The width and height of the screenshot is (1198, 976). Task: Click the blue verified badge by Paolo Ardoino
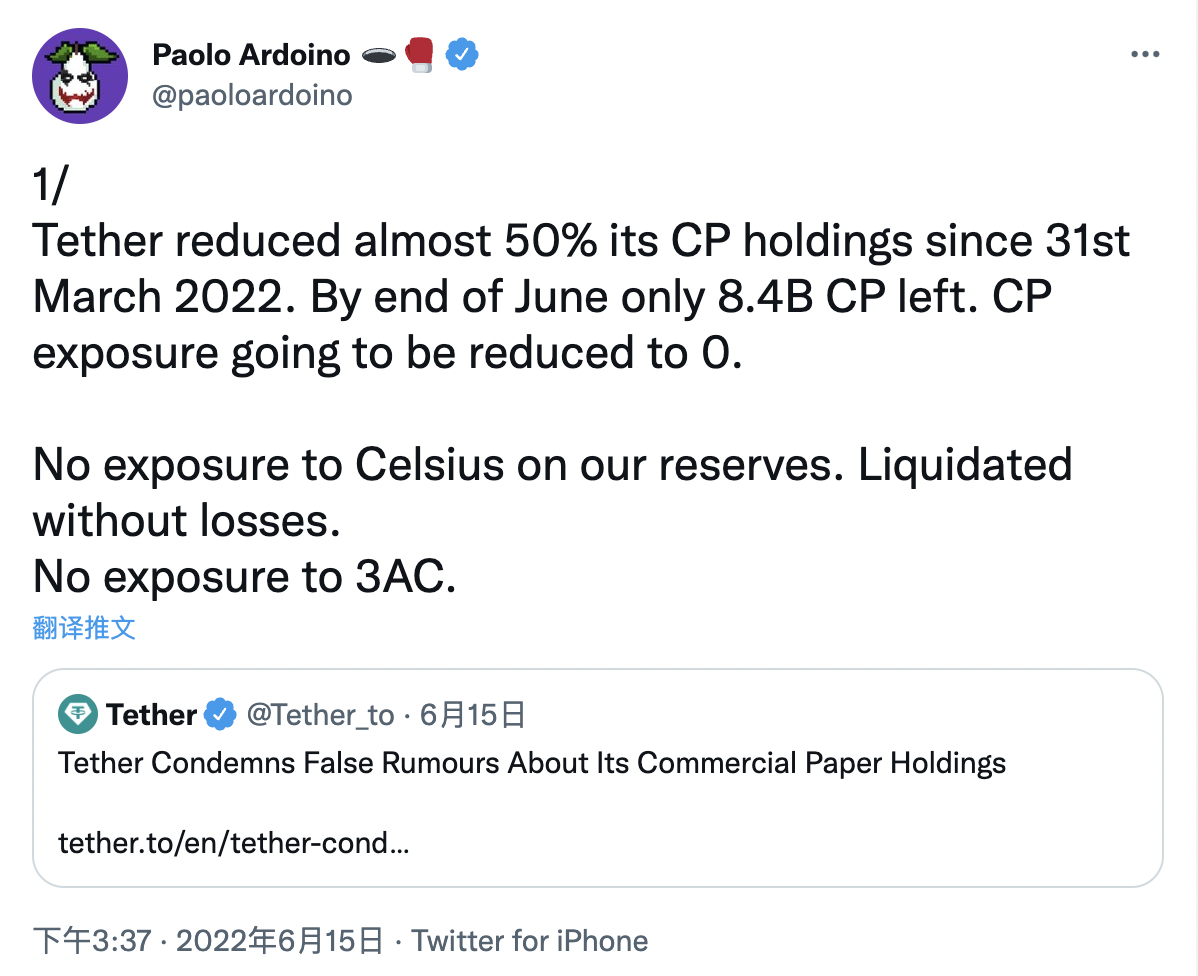pyautogui.click(x=462, y=54)
